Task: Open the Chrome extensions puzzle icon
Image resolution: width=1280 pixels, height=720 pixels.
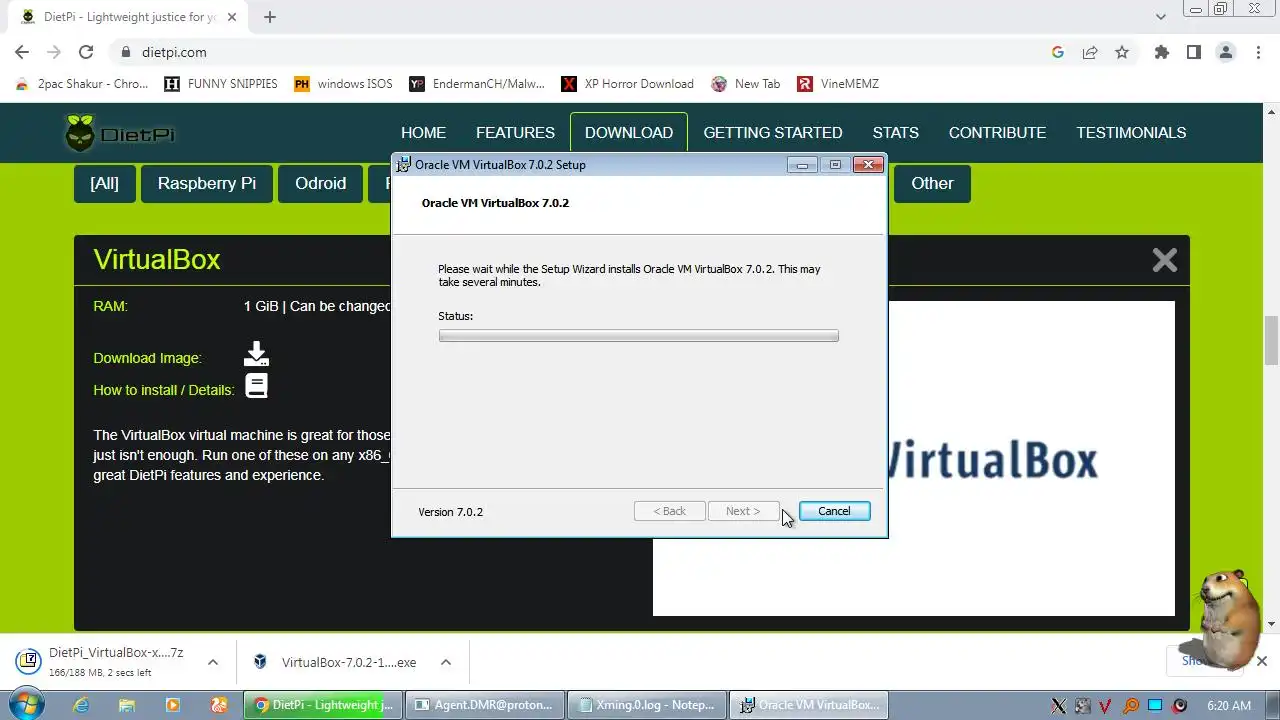Action: [x=1161, y=52]
